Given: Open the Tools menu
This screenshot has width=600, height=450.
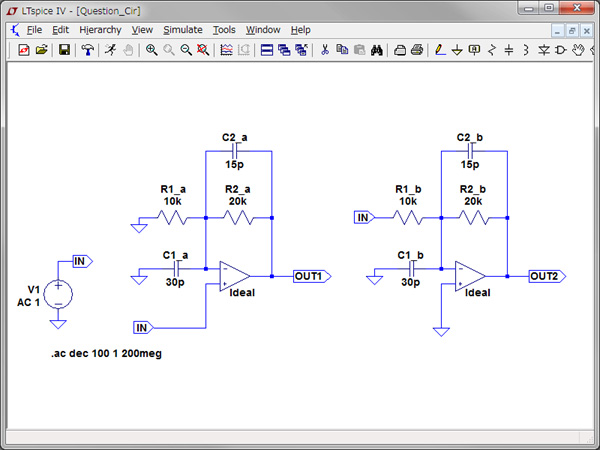Looking at the screenshot, I should pyautogui.click(x=224, y=30).
